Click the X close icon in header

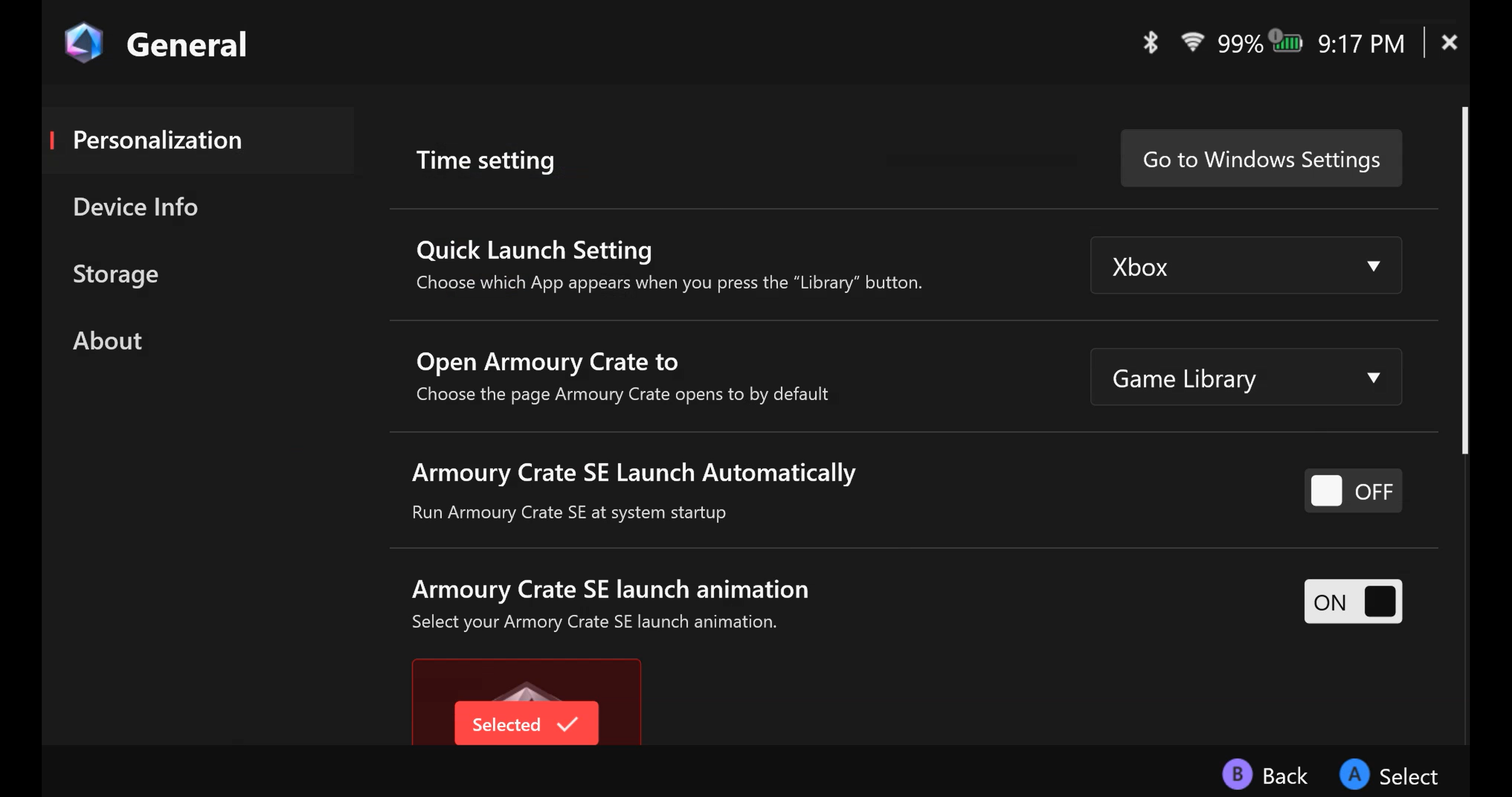(1449, 42)
